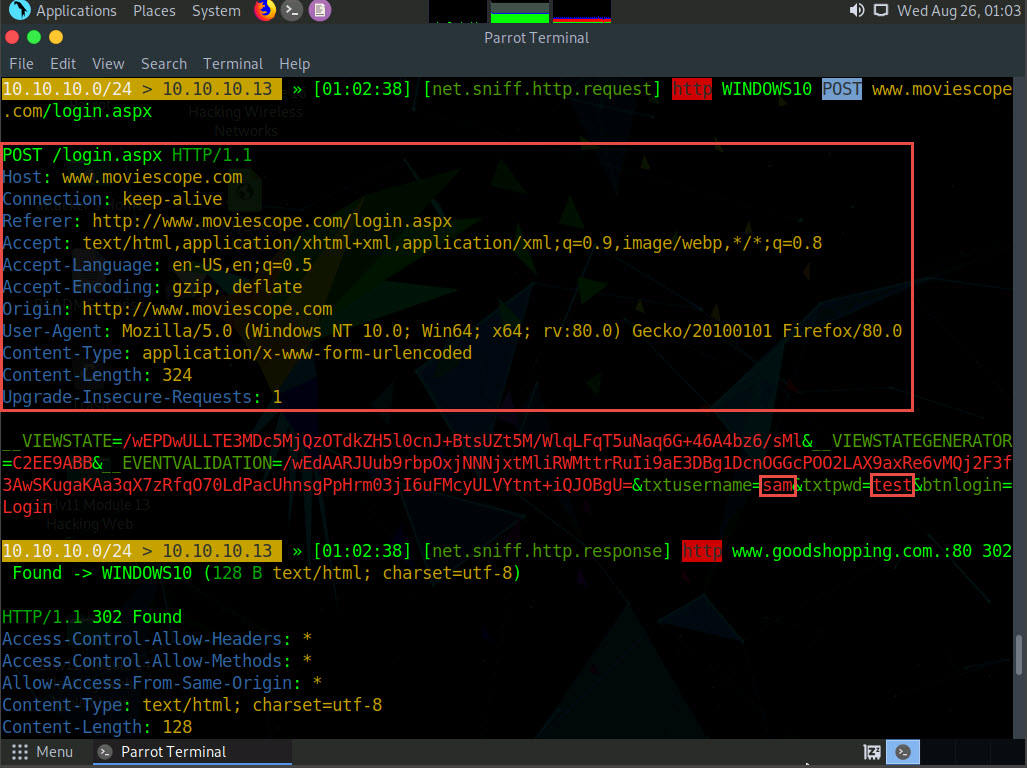Click the '[net.sniff.http.request]' tag
1027x768 pixels.
coord(542,89)
